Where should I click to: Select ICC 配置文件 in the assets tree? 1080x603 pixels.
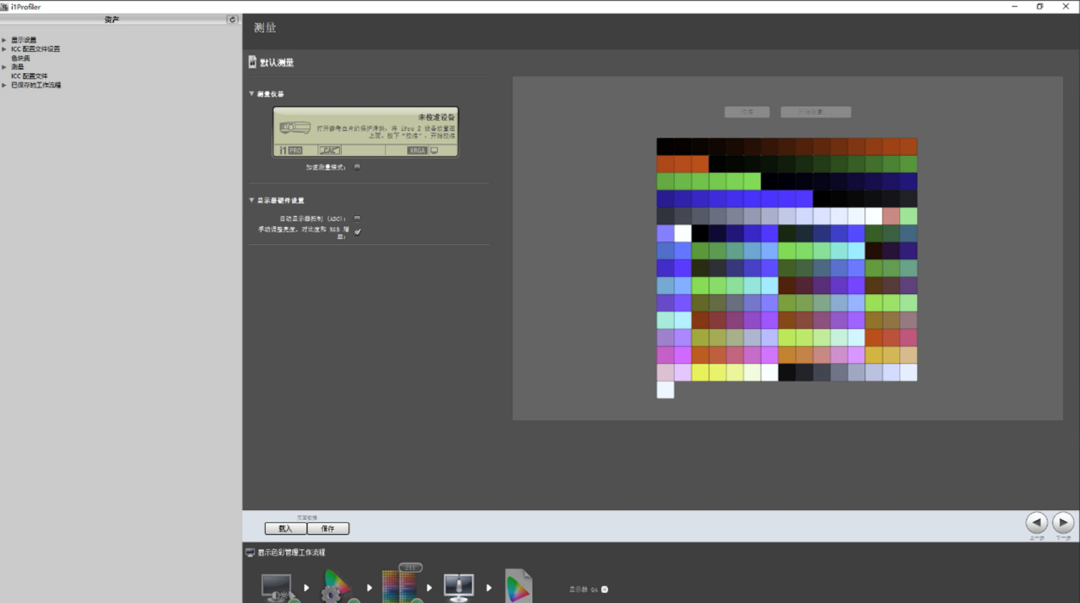(x=29, y=76)
